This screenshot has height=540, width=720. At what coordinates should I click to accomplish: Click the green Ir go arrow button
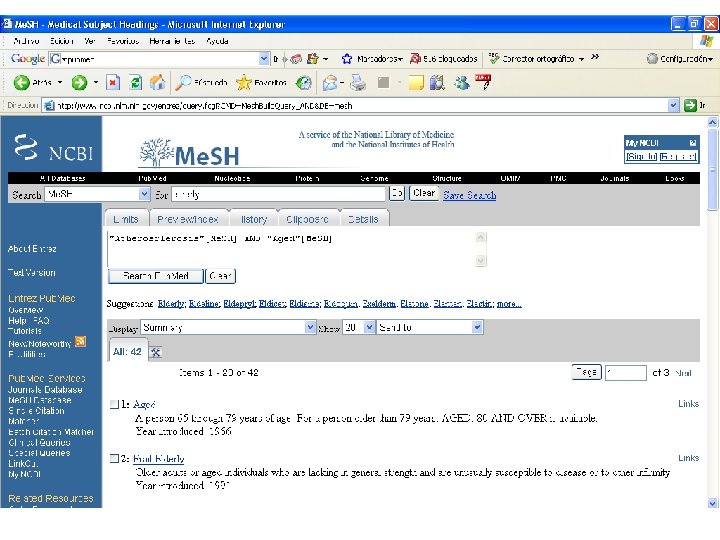pos(690,106)
